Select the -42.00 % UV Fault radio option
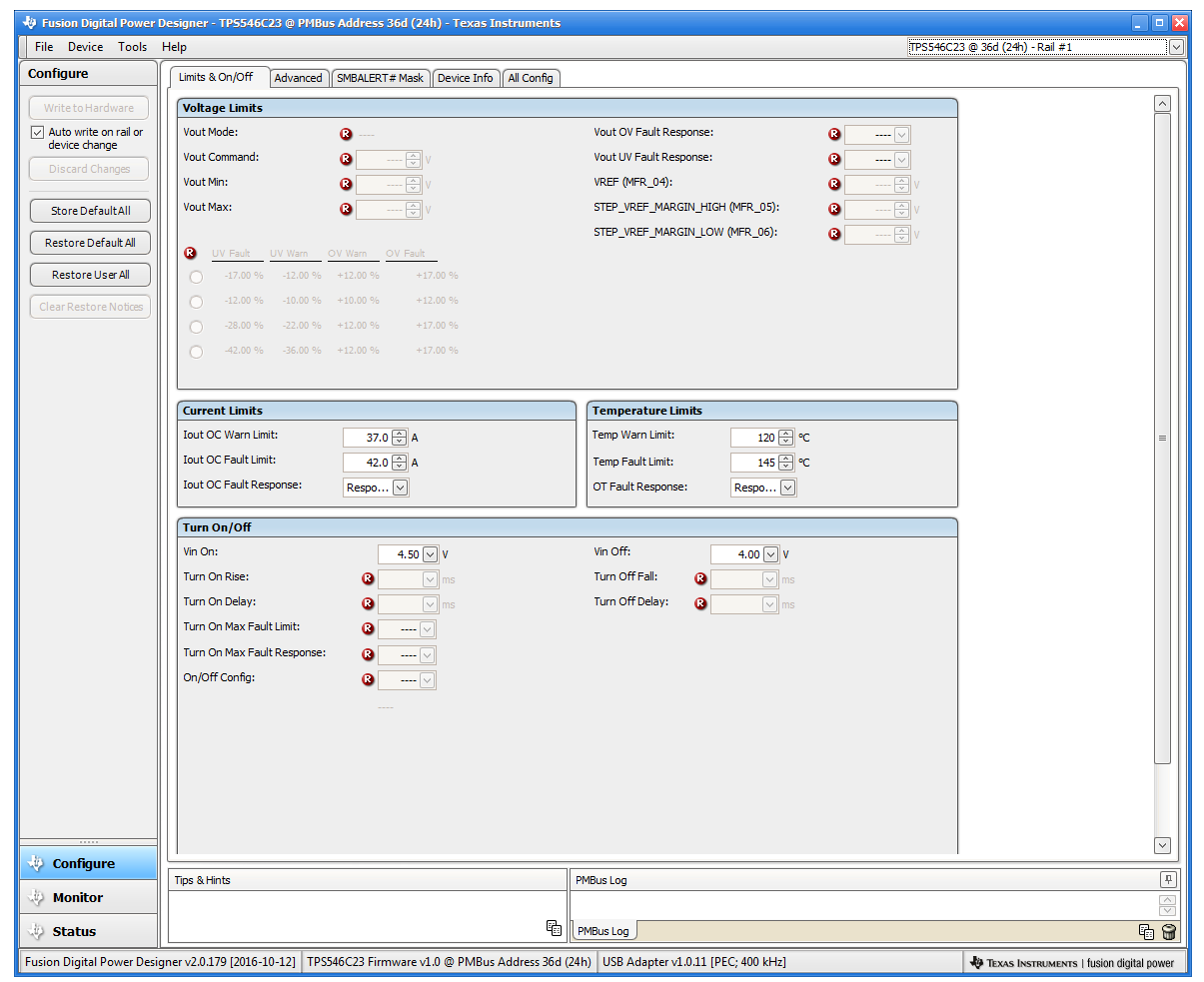This screenshot has height=982, width=1204. tap(196, 352)
